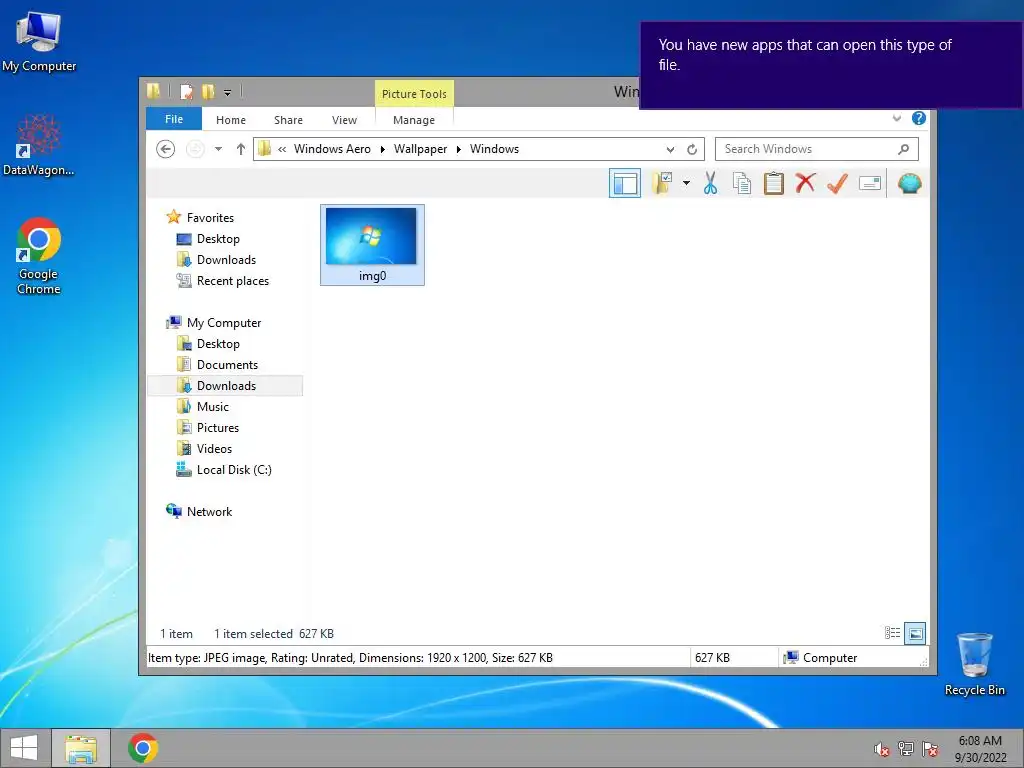This screenshot has height=768, width=1024.
Task: Open the folder options dropdown arrow
Action: [686, 184]
